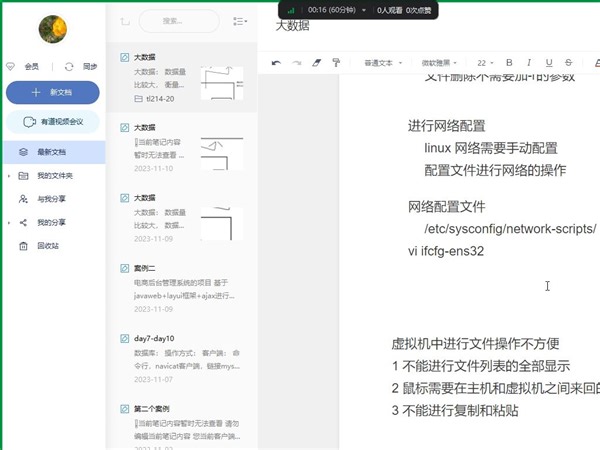Open 与我分享 section
This screenshot has width=600, height=450.
pos(51,199)
